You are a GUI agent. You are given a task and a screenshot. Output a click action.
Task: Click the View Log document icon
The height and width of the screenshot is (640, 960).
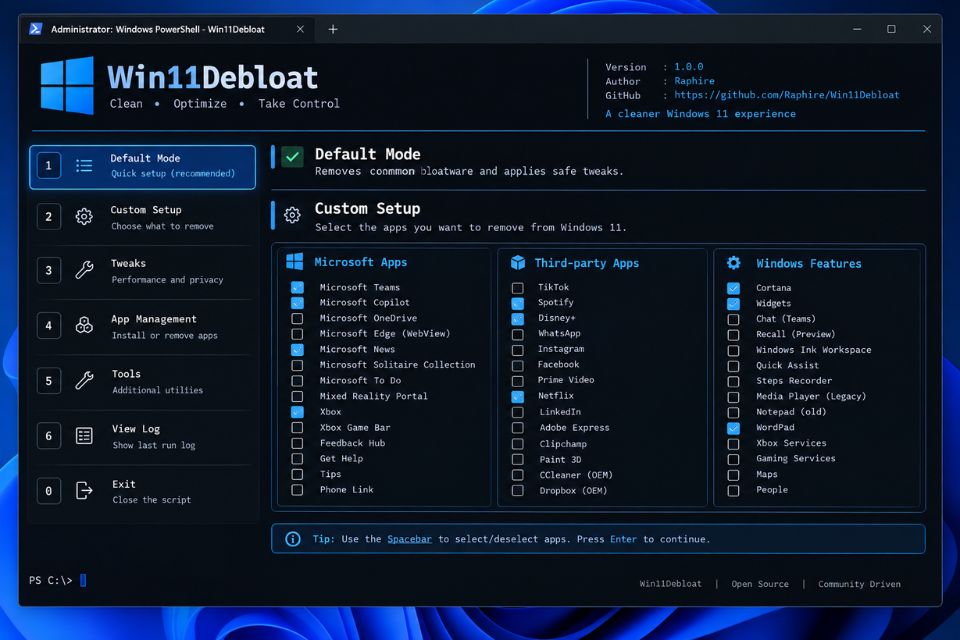[84, 435]
